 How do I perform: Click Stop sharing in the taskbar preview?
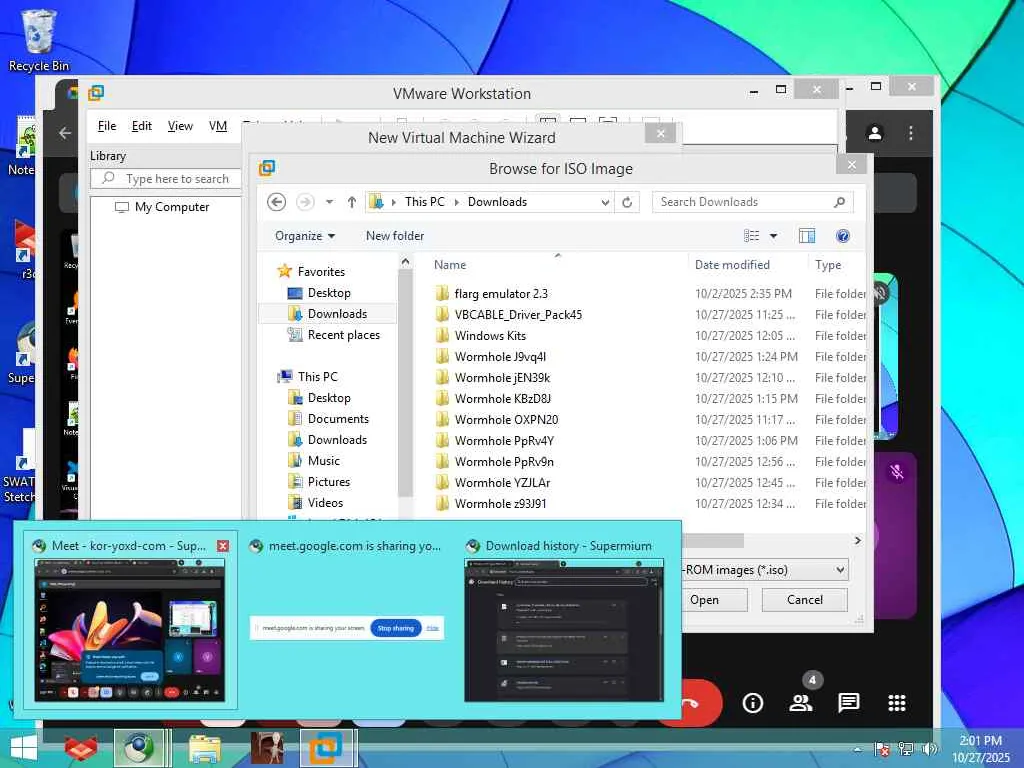pyautogui.click(x=396, y=628)
